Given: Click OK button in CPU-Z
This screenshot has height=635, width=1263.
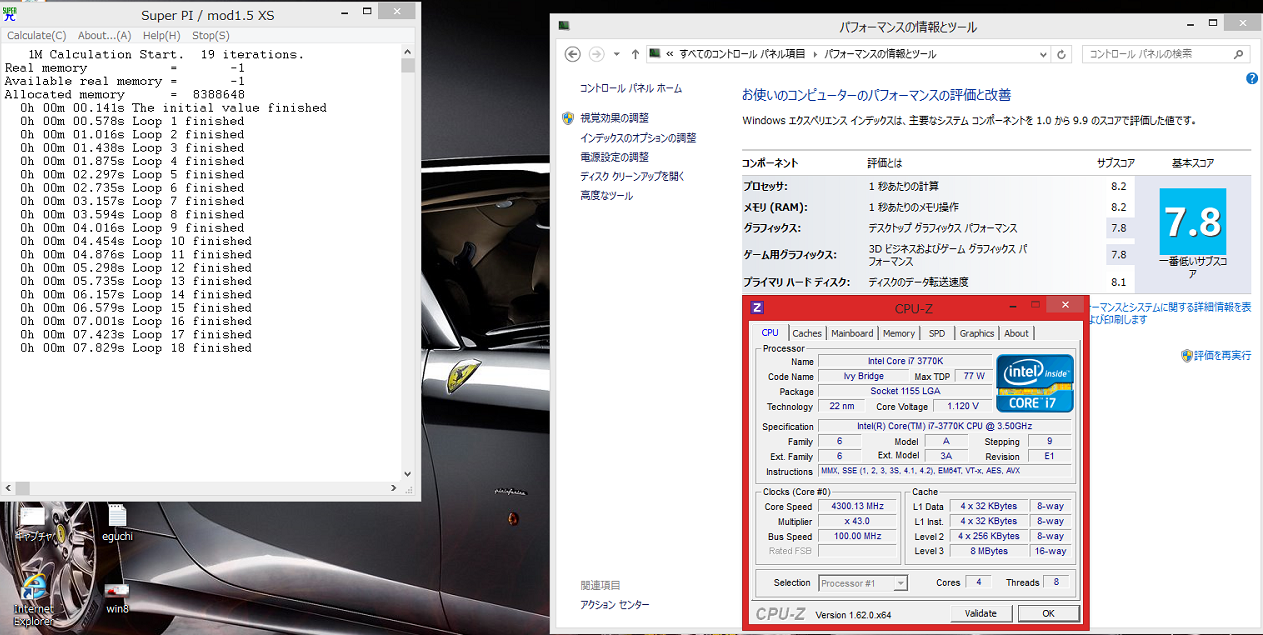Looking at the screenshot, I should click(x=1048, y=613).
